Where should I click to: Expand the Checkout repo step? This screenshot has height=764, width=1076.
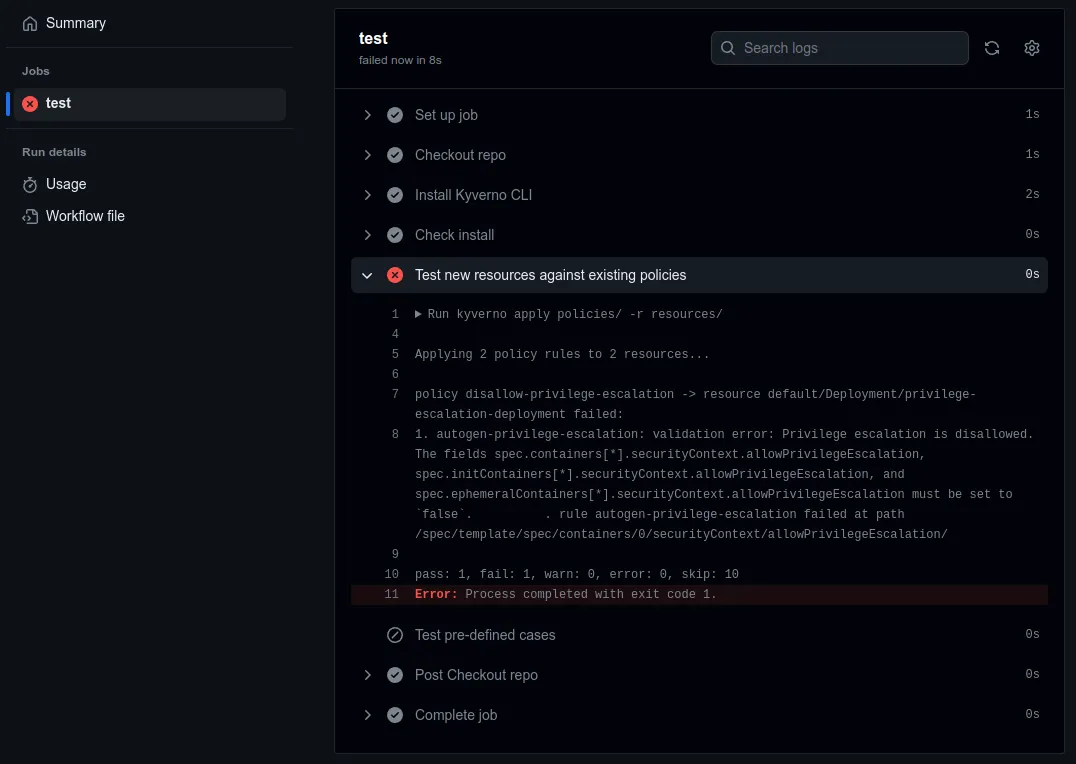(368, 155)
